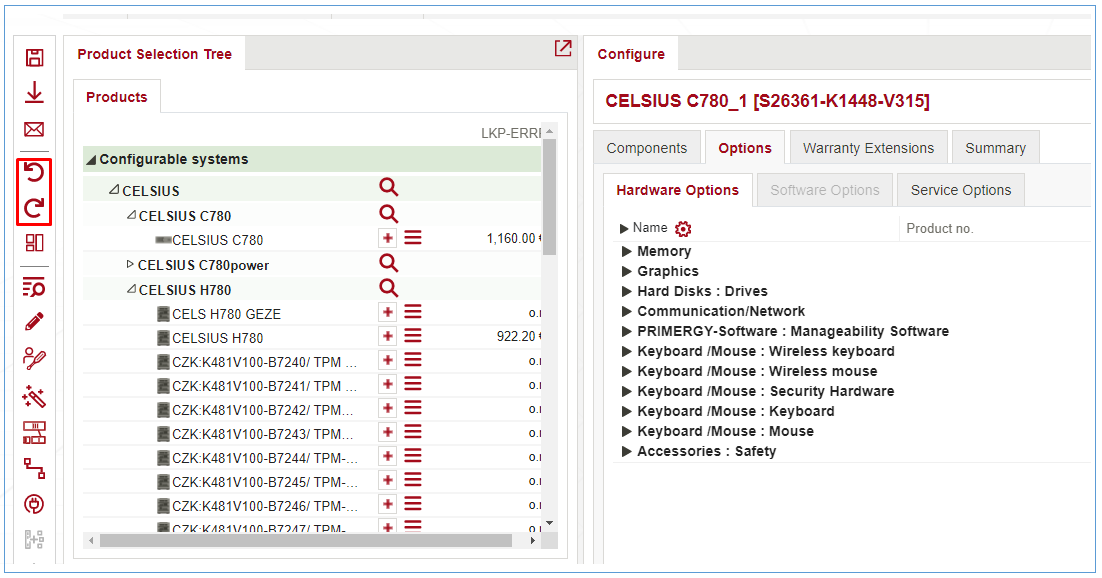Add the CZK:K481V100-B7240 product
Image resolution: width=1102 pixels, height=578 pixels.
(x=387, y=361)
